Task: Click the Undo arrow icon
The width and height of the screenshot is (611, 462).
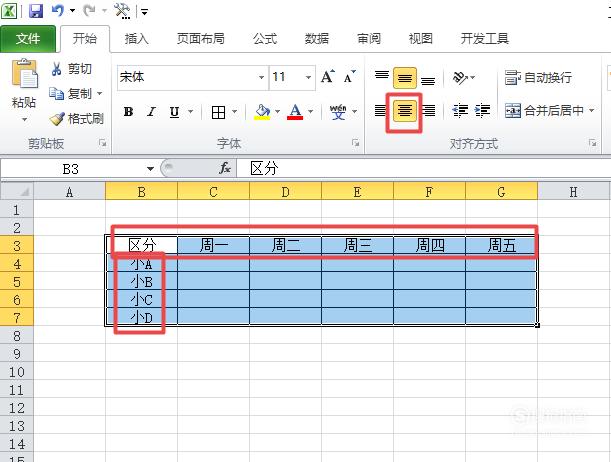Action: coord(58,11)
